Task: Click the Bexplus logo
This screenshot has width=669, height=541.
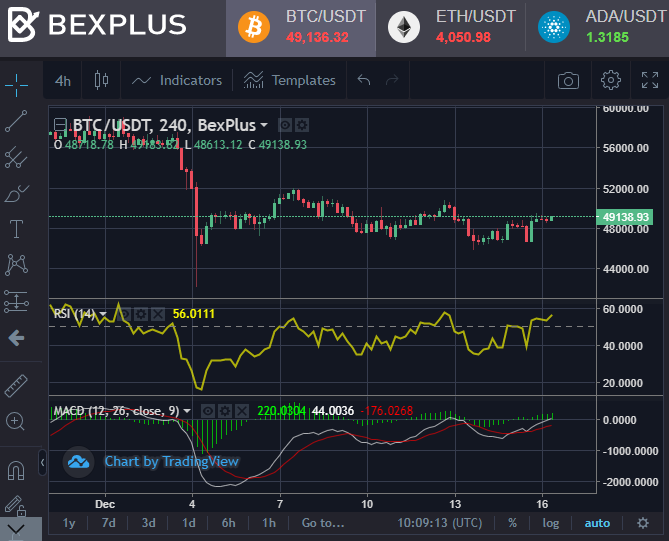Action: [97, 24]
